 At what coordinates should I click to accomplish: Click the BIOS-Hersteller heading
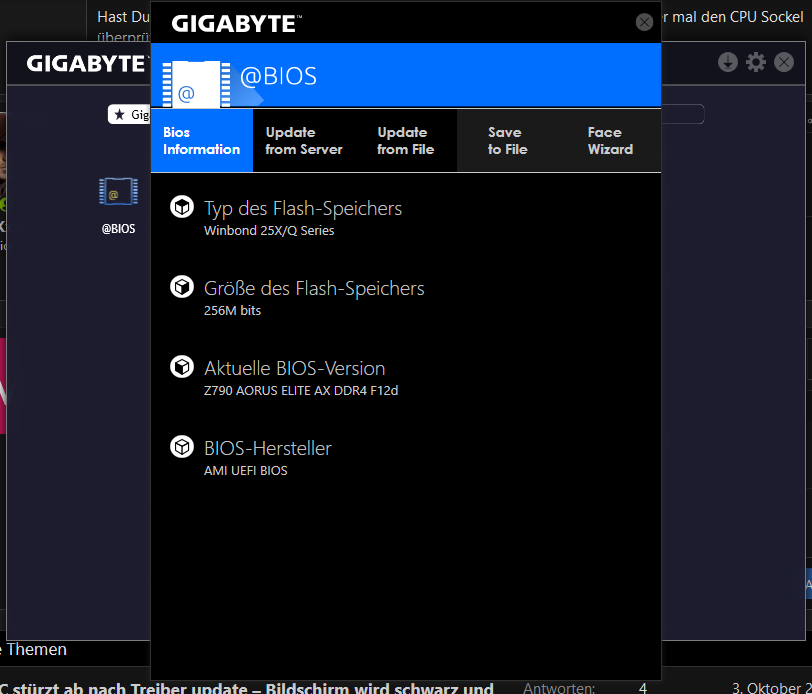tap(268, 449)
